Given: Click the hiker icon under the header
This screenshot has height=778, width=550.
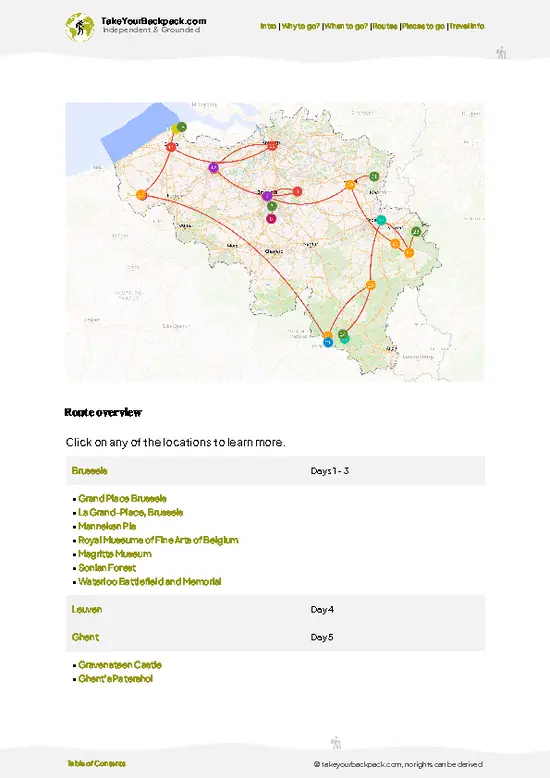Looking at the screenshot, I should click(501, 53).
